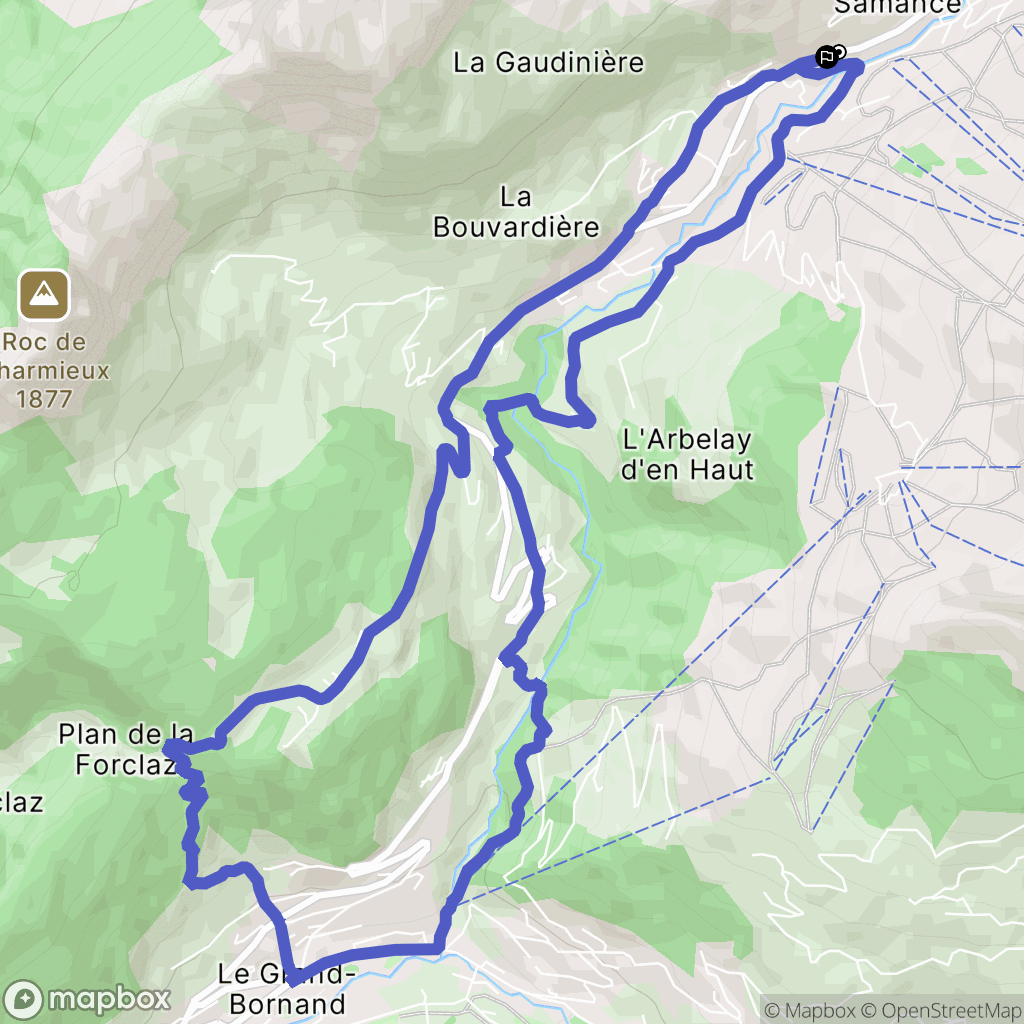This screenshot has width=1024, height=1024.
Task: Select the Samance label at top
Action: (898, 7)
